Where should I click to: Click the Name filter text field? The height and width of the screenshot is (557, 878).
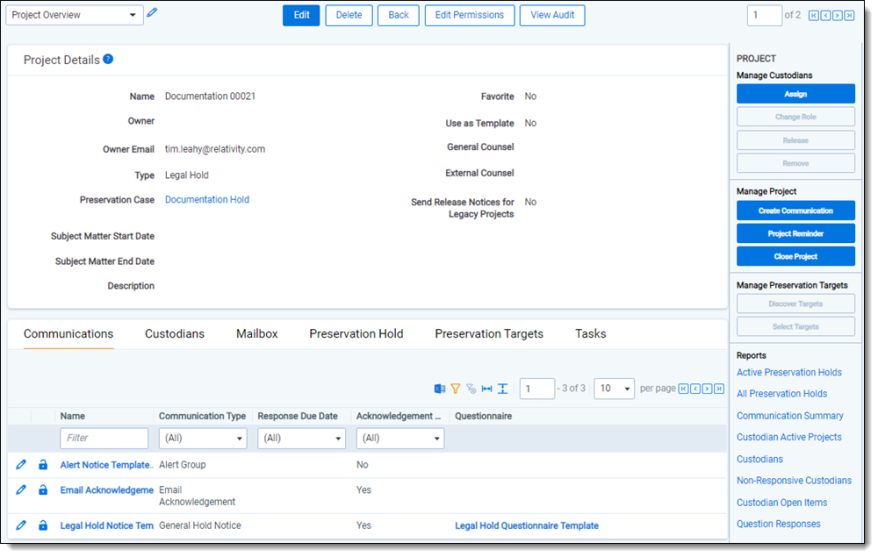104,438
